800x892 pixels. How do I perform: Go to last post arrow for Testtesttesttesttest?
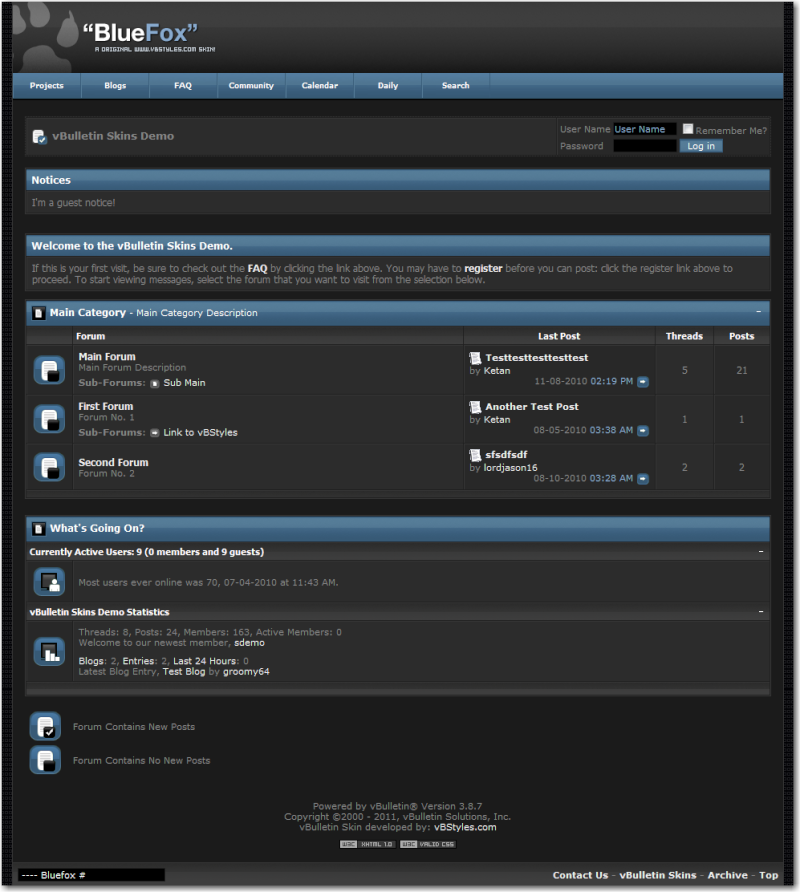(x=643, y=382)
